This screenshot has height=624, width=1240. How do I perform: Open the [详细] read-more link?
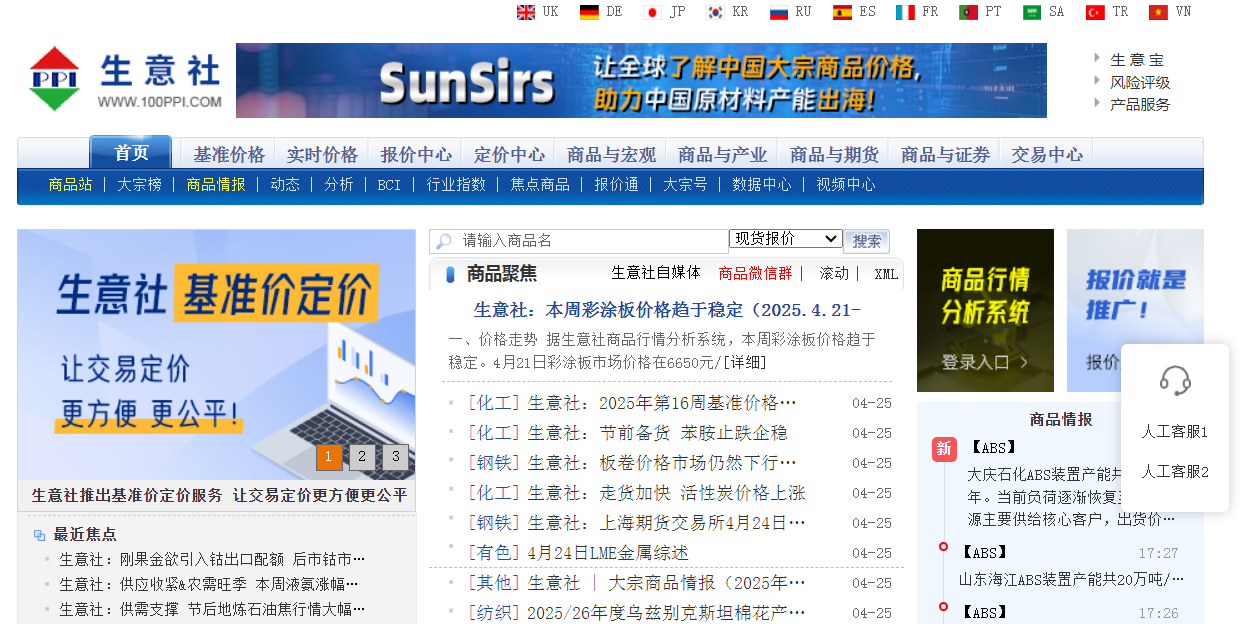745,362
